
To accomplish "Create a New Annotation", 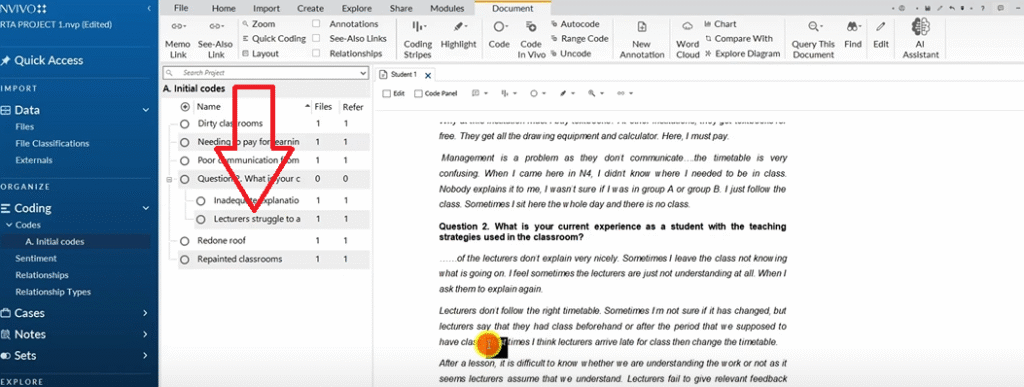I will point(641,40).
